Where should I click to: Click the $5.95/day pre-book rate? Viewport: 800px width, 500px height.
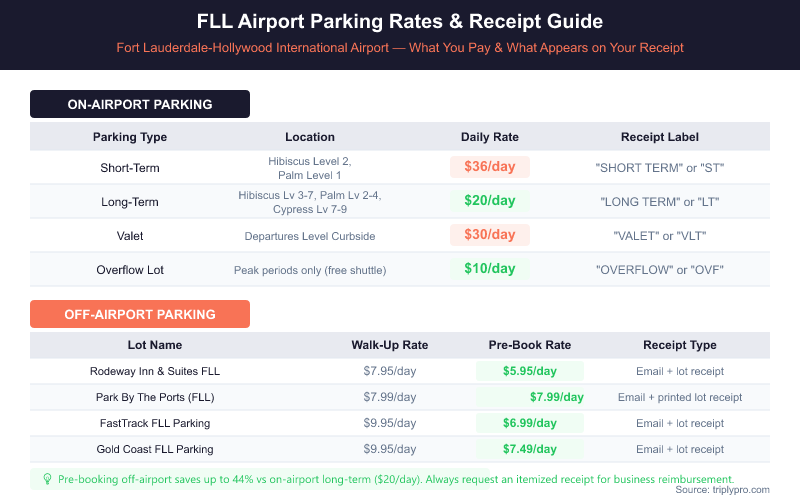[529, 371]
